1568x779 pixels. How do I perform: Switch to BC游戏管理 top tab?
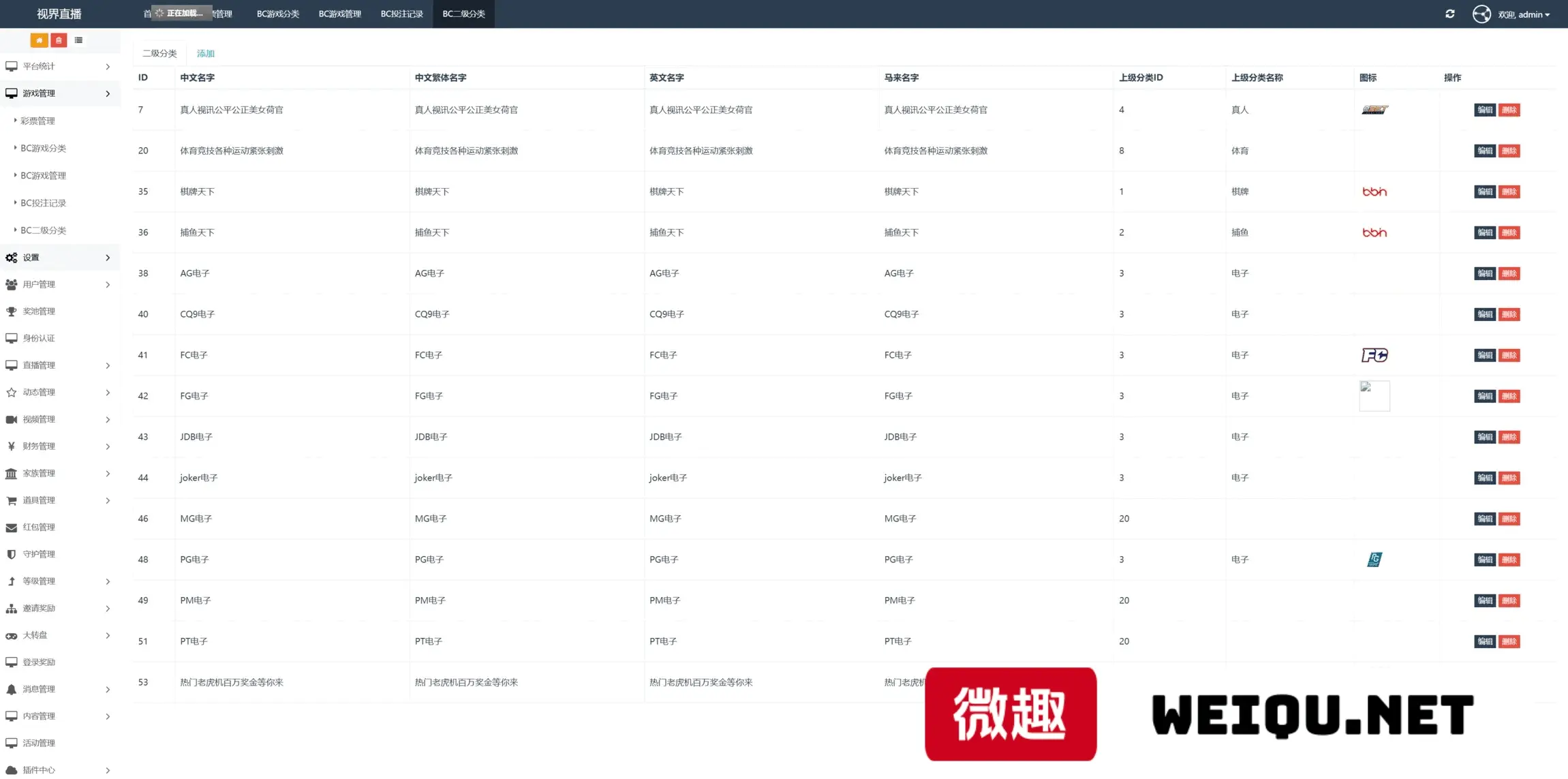coord(340,14)
